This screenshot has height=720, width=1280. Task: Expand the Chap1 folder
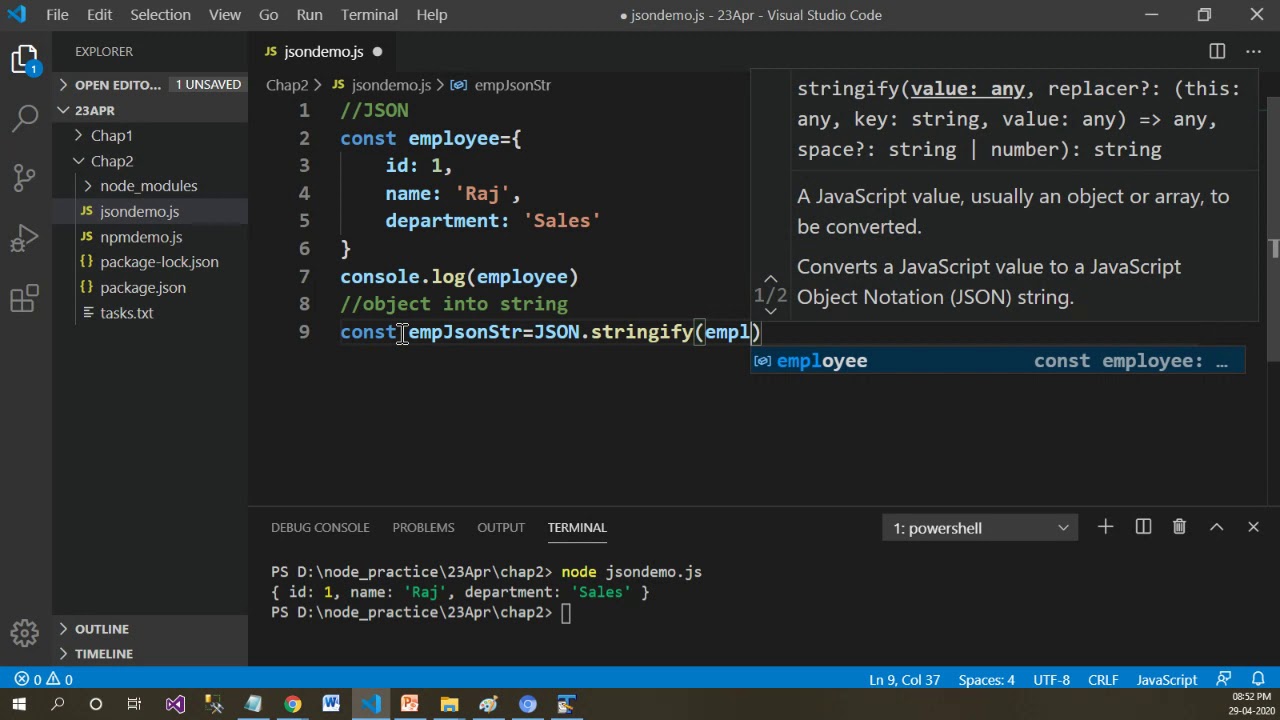(150, 135)
